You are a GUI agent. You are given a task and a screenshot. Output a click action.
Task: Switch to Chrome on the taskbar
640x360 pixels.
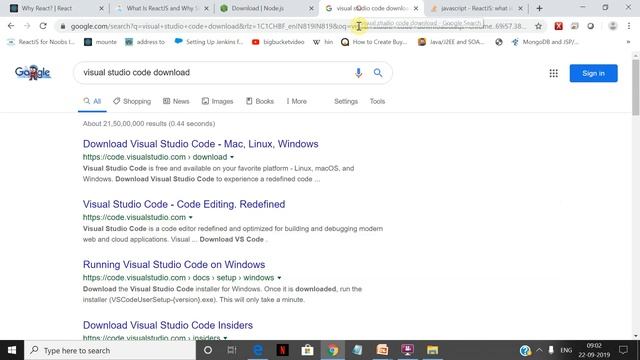(333, 350)
